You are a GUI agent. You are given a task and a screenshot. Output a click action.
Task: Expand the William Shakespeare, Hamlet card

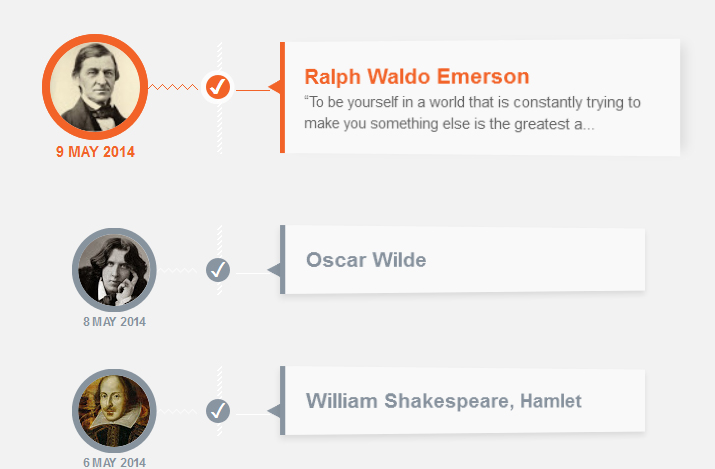[462, 401]
